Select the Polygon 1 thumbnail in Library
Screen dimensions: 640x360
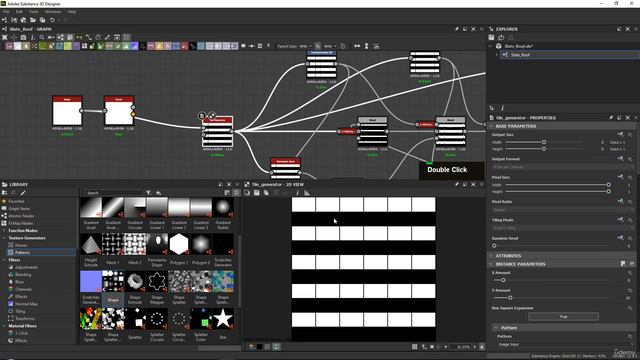(x=179, y=244)
